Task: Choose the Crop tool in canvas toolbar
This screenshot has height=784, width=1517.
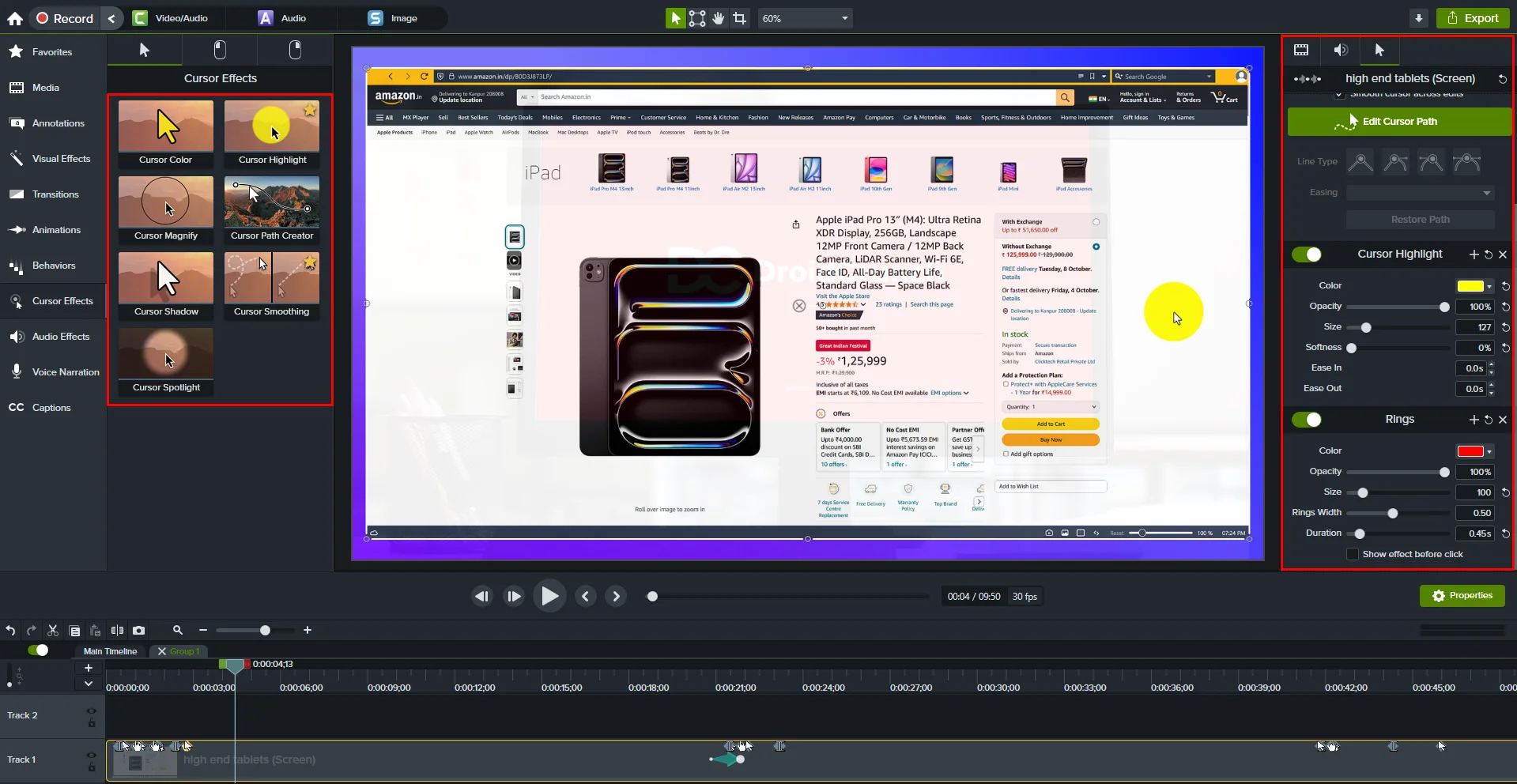Action: [740, 18]
